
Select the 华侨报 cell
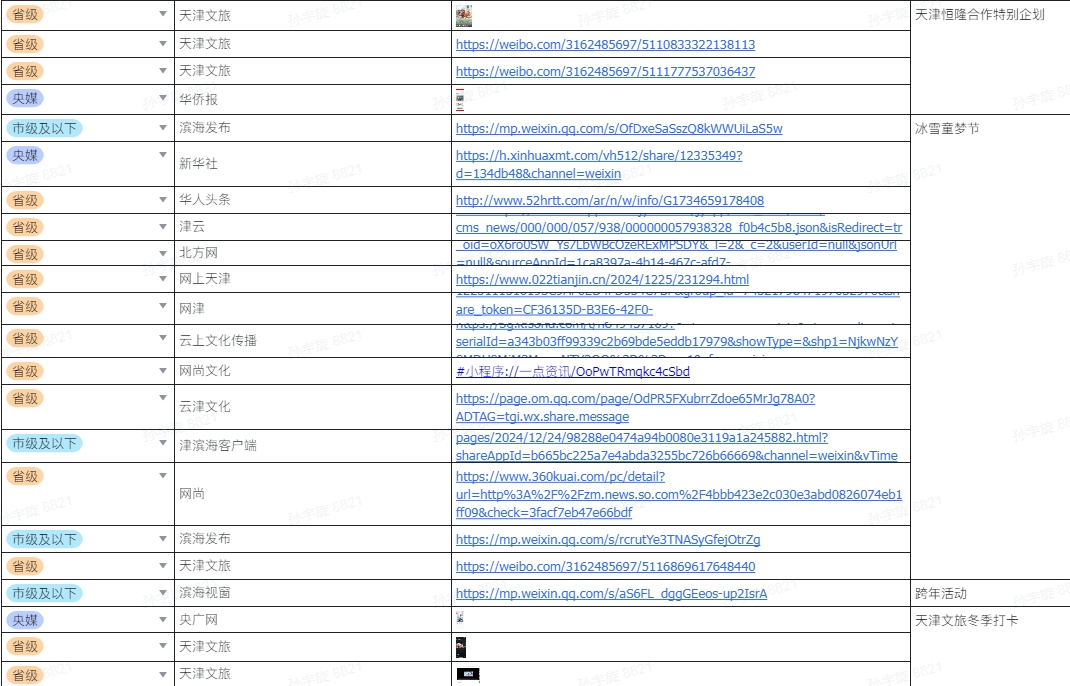[313, 100]
